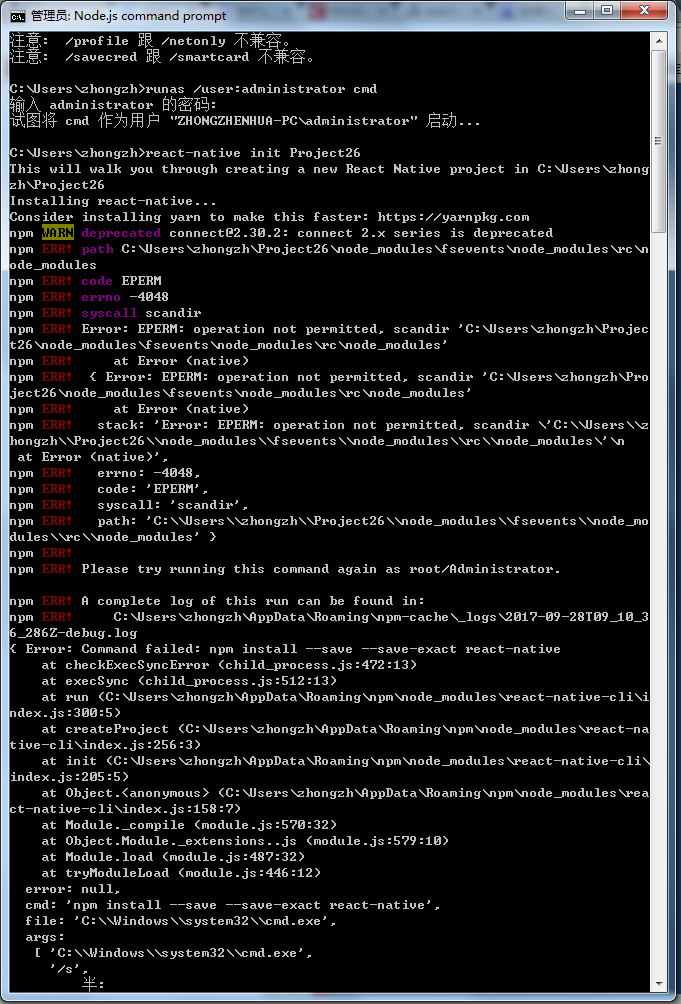The width and height of the screenshot is (681, 1004).
Task: Maximize the Node.js command prompt window
Action: click(x=607, y=10)
